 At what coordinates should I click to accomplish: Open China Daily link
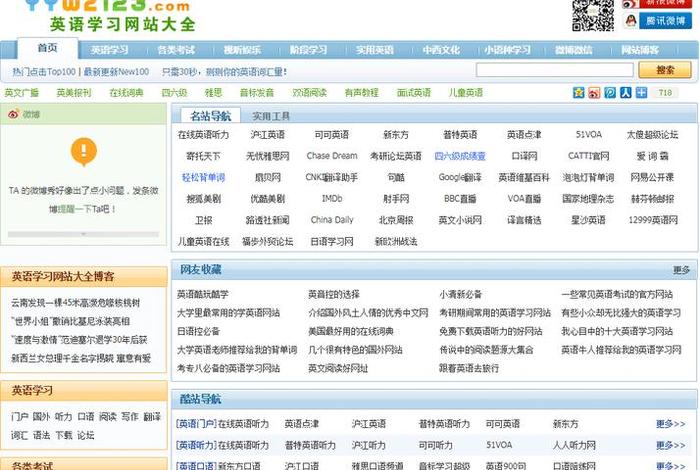pos(332,220)
